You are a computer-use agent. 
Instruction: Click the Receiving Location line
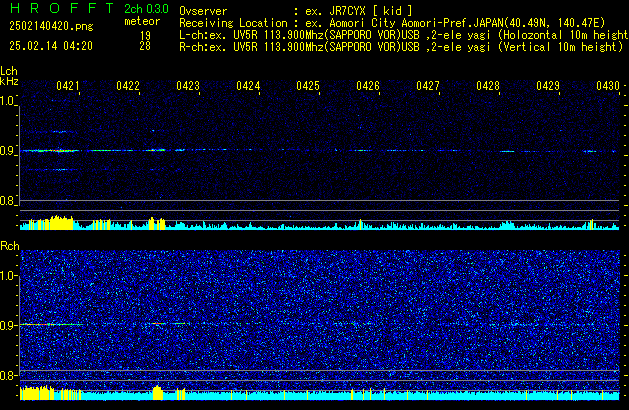pyautogui.click(x=392, y=23)
